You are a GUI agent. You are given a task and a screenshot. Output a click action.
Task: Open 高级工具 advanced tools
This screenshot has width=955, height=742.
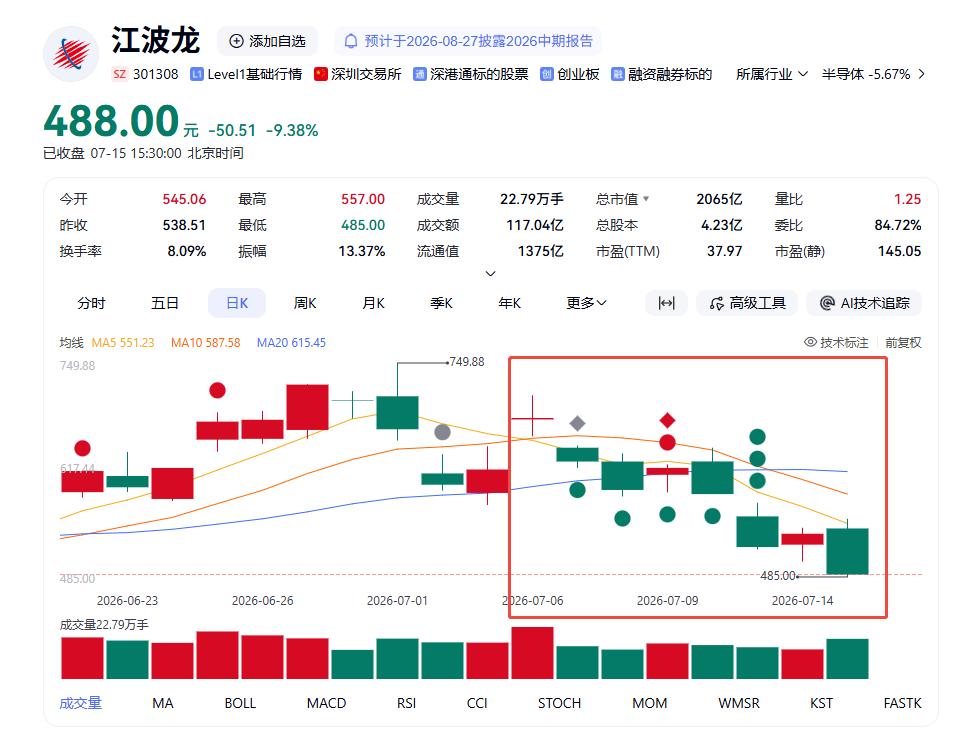tap(747, 303)
